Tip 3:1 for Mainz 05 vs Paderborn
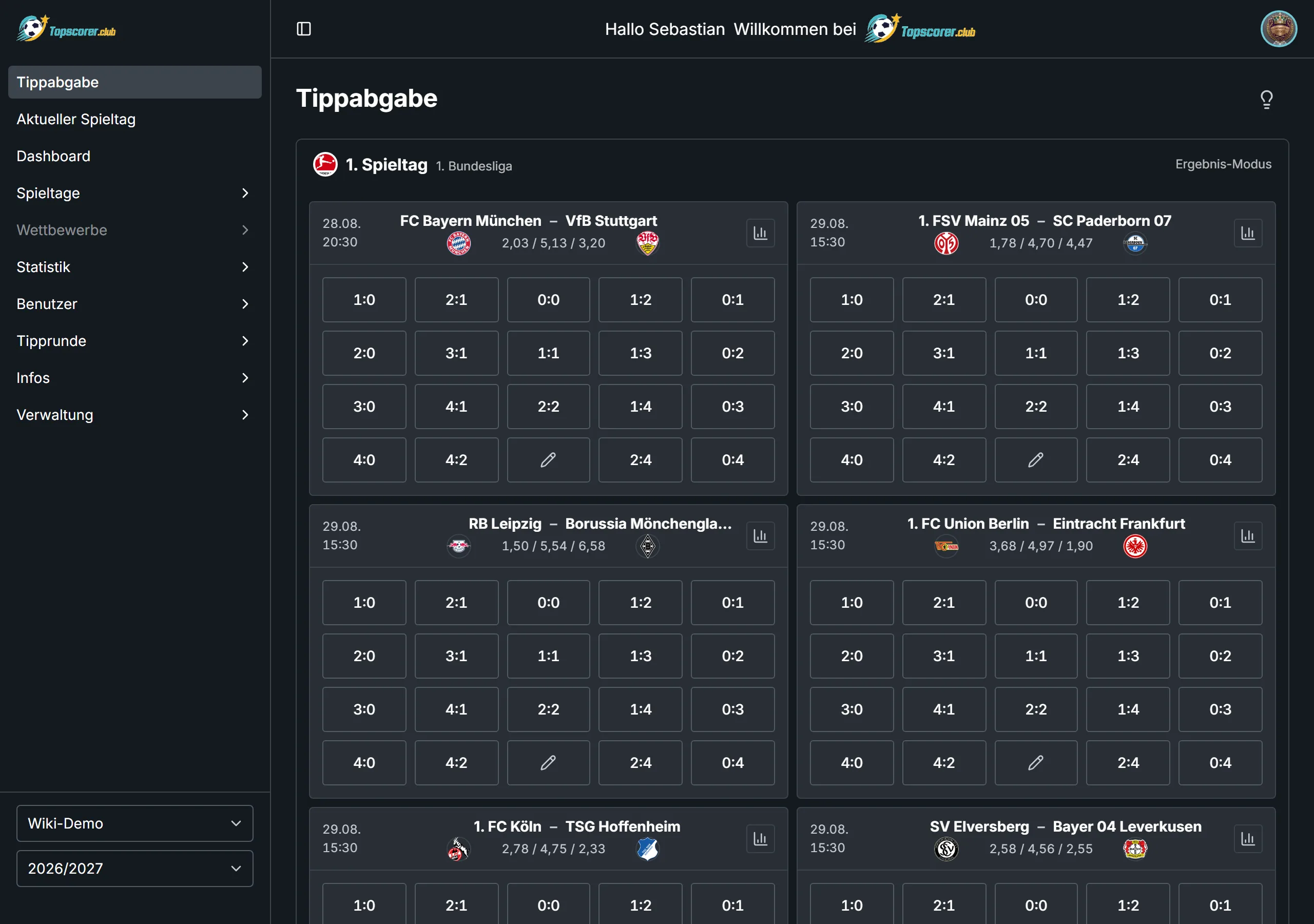Screen dimensions: 1314x924 [944, 353]
